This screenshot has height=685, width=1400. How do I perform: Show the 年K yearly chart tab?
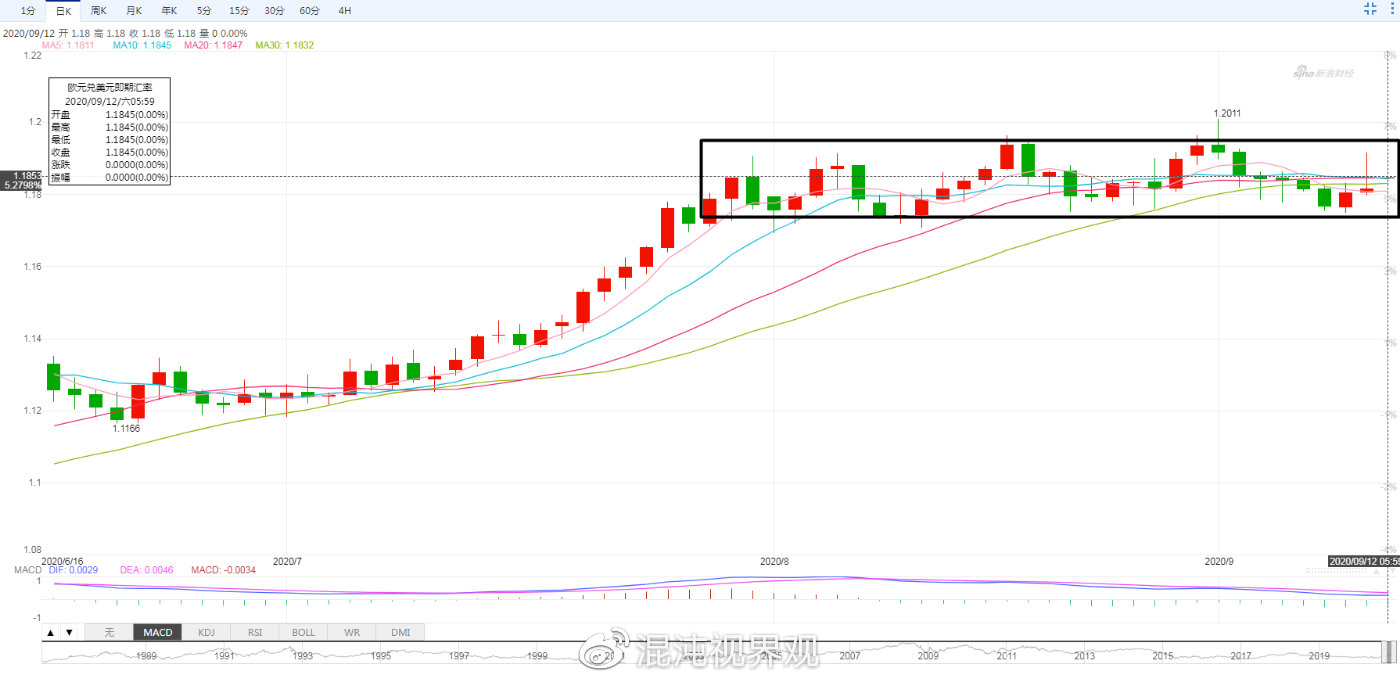(168, 10)
